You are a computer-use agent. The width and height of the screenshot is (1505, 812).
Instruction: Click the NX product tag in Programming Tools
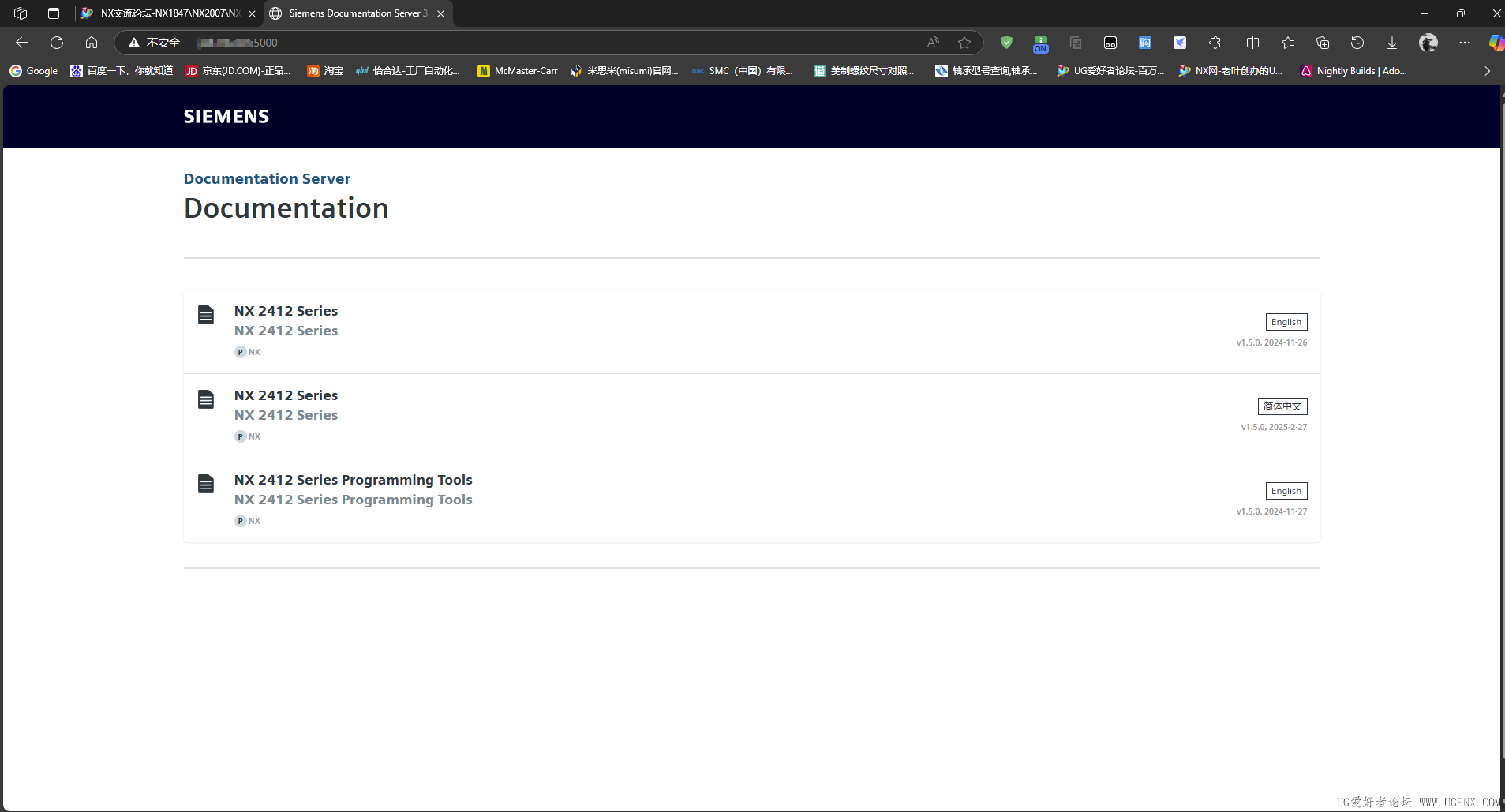(x=248, y=521)
